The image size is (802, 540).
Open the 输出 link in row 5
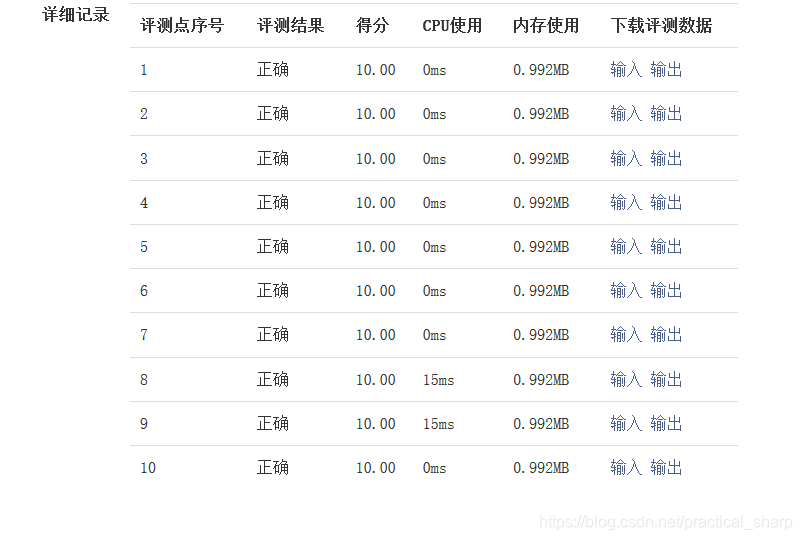click(666, 246)
